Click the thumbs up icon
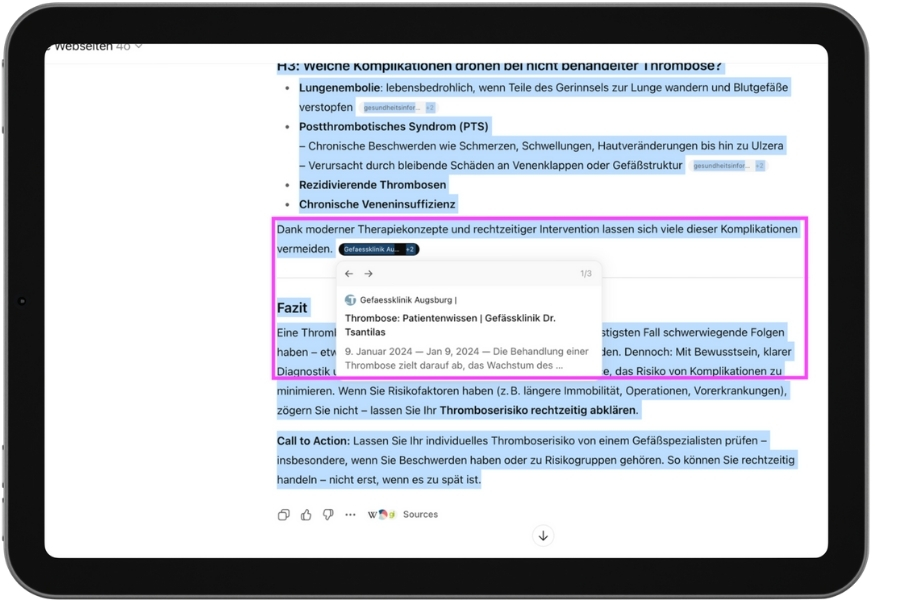 pyautogui.click(x=306, y=515)
